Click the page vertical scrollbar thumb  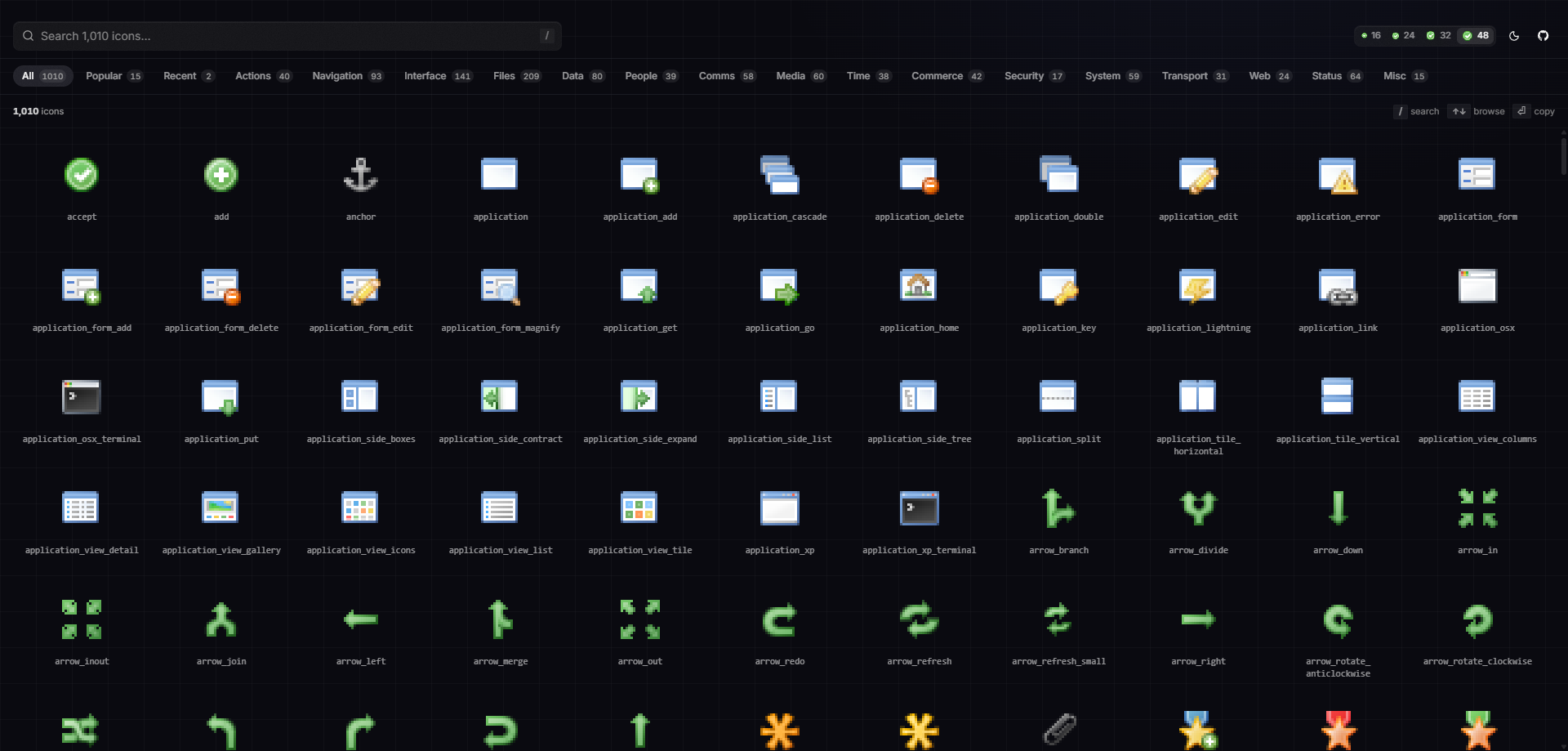(1563, 155)
